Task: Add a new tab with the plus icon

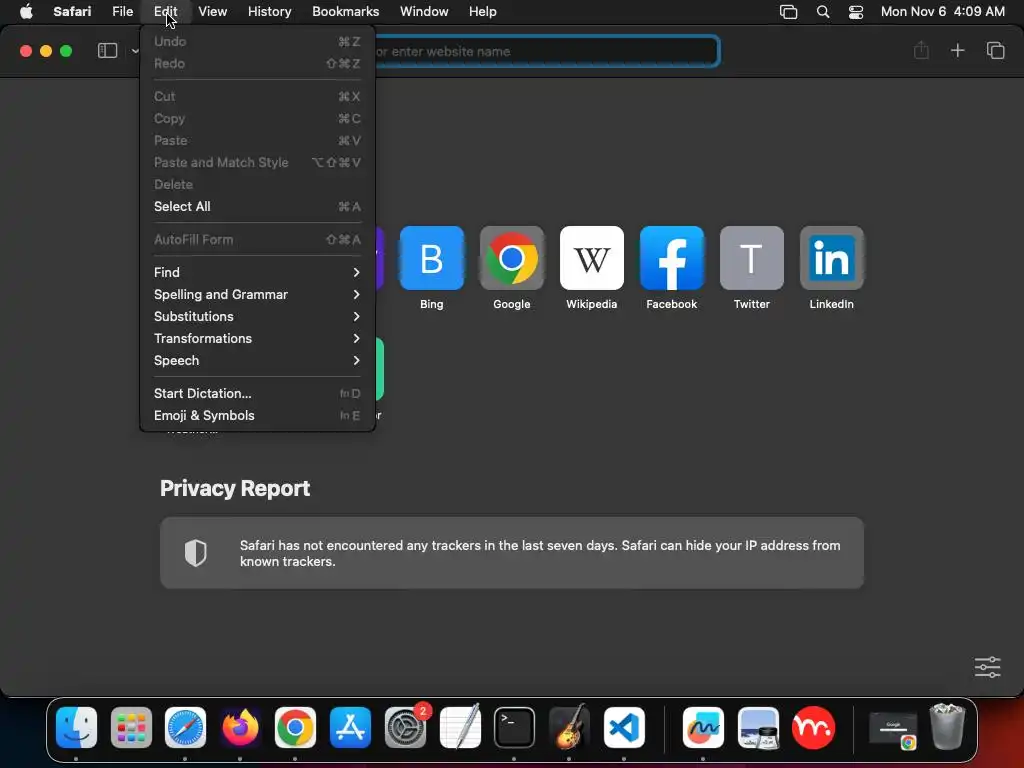Action: click(x=957, y=51)
